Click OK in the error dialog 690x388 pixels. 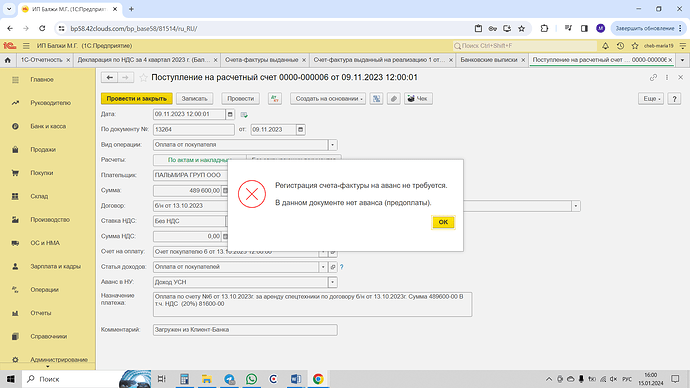tap(443, 222)
